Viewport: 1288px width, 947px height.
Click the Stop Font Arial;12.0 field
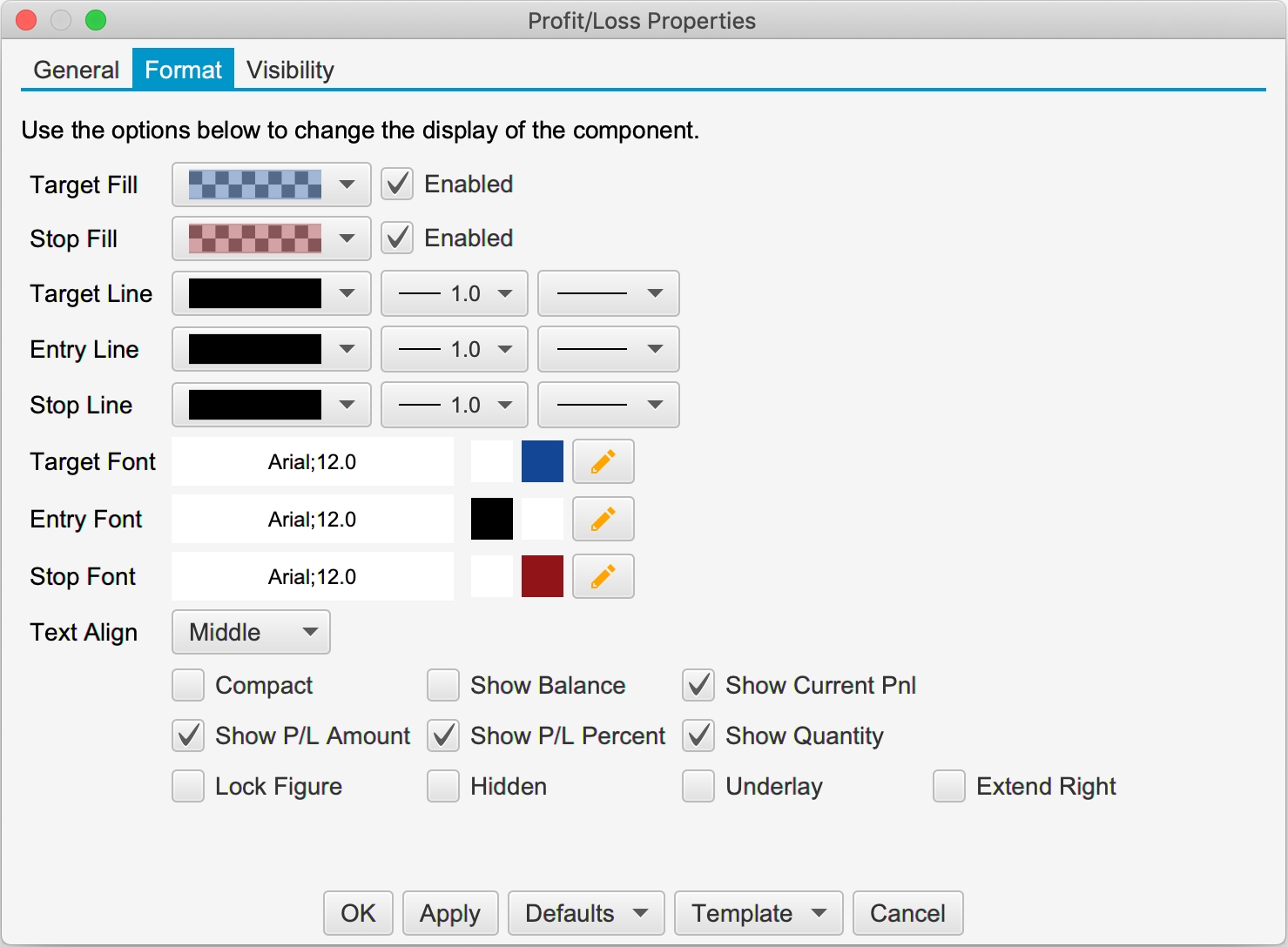(x=313, y=576)
